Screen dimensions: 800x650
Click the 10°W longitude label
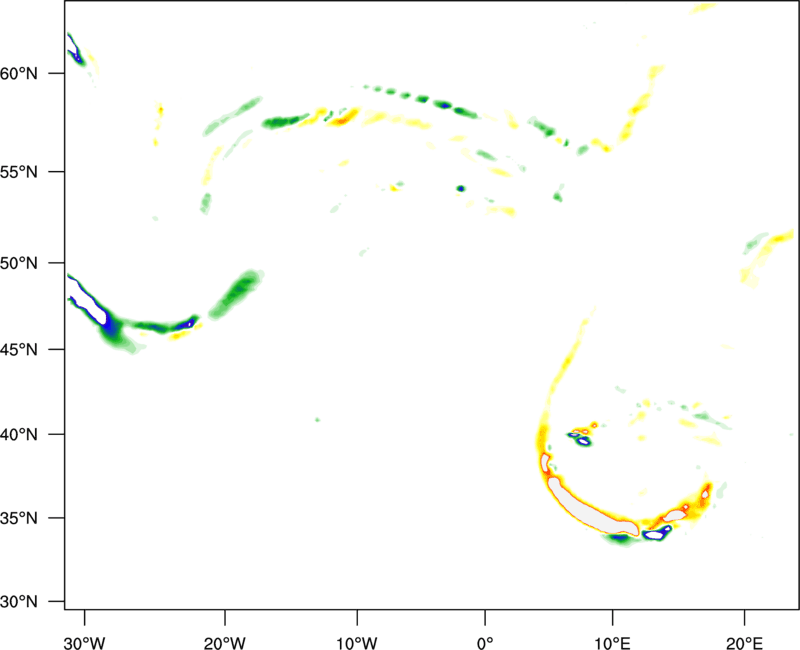[357, 643]
